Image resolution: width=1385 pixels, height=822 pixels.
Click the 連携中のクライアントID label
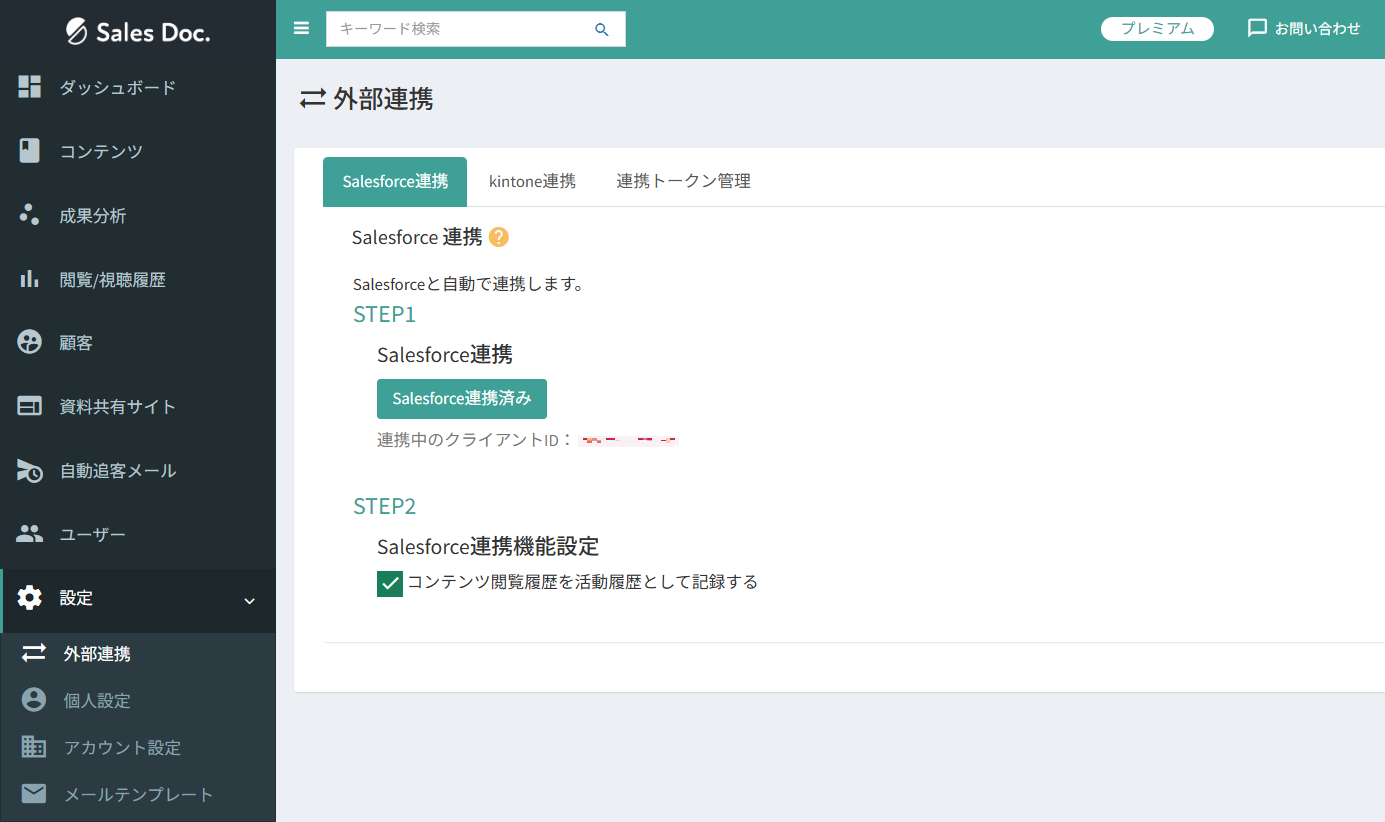[x=474, y=440]
